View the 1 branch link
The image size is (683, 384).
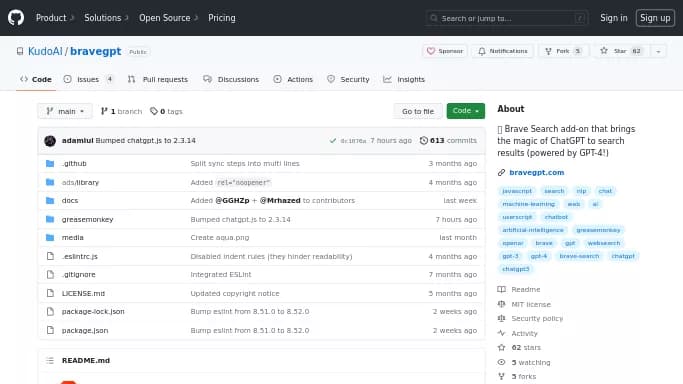(122, 111)
